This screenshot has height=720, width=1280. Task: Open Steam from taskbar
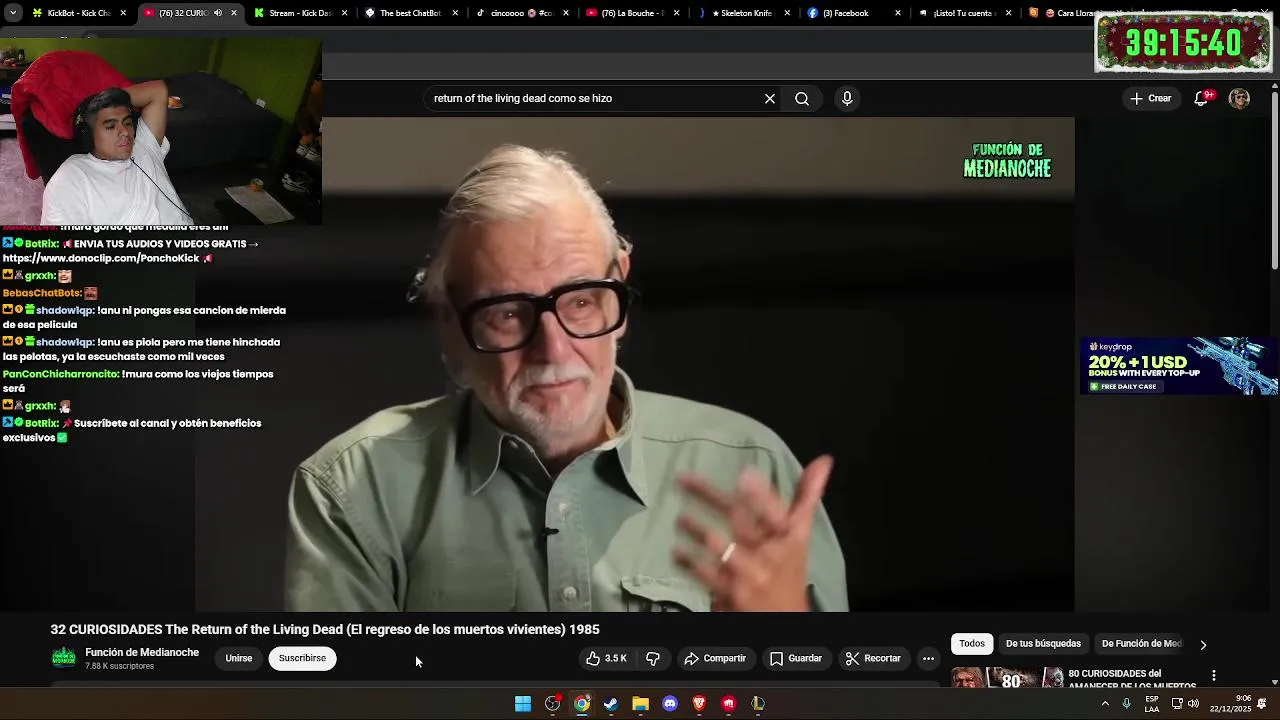point(611,704)
